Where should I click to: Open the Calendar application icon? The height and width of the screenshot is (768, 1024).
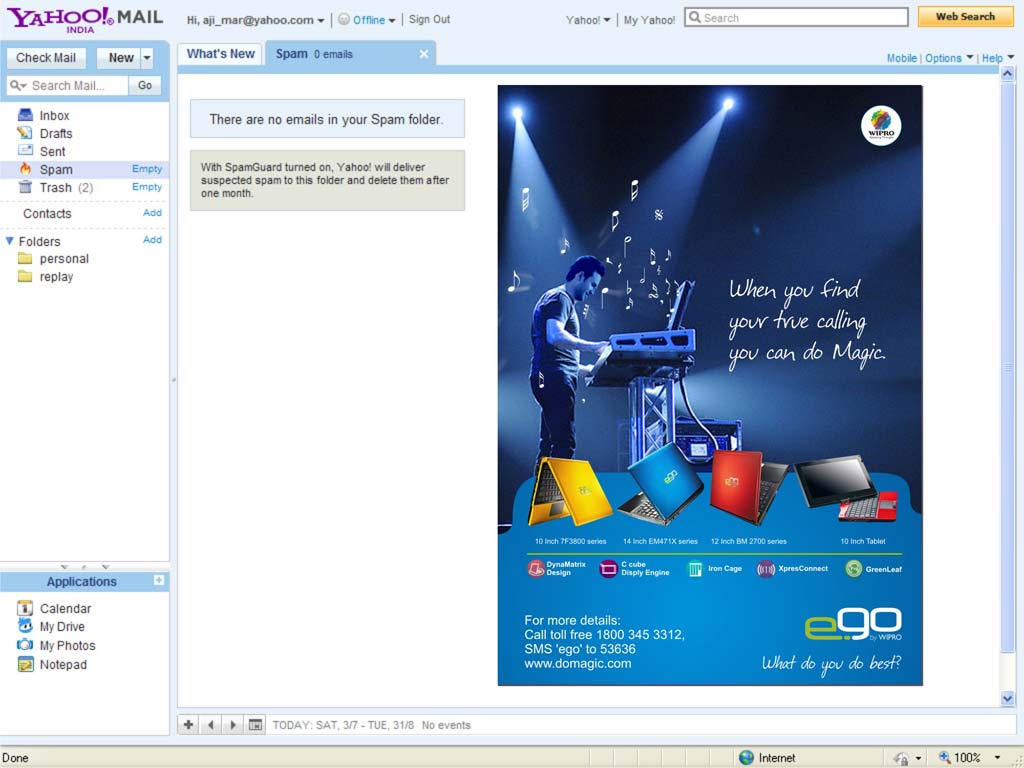pos(25,608)
